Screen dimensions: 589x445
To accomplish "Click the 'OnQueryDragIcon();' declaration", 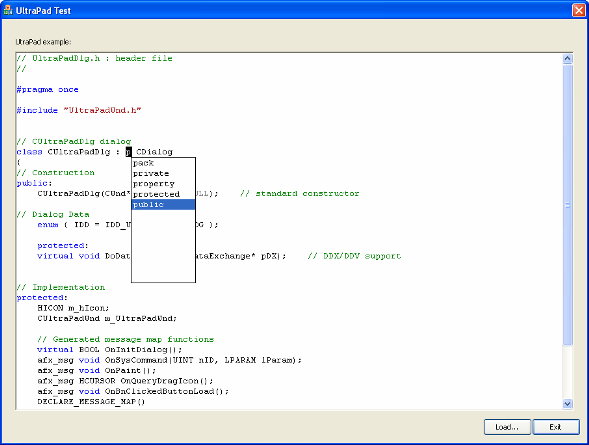I will point(167,381).
